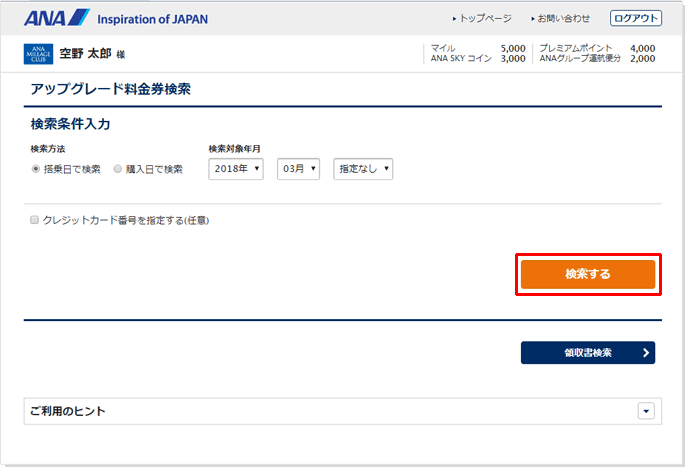The image size is (685, 467).
Task: Click the ANA logo in the header
Action: coord(55,18)
